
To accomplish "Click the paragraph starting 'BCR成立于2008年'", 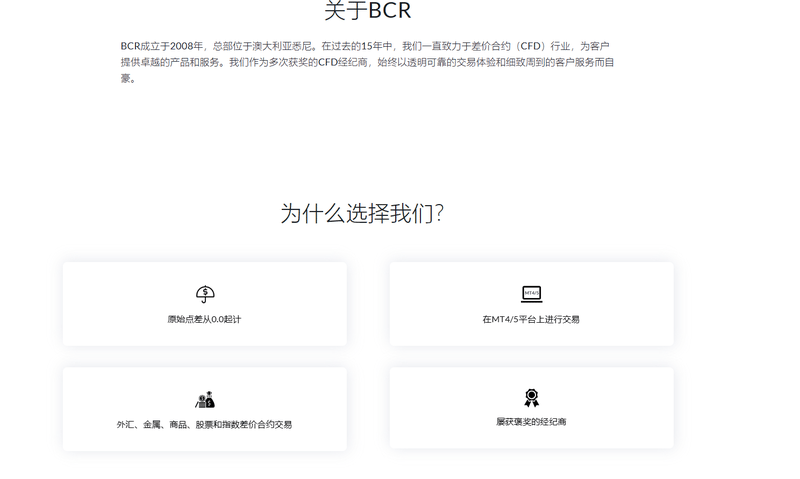I will (367, 62).
